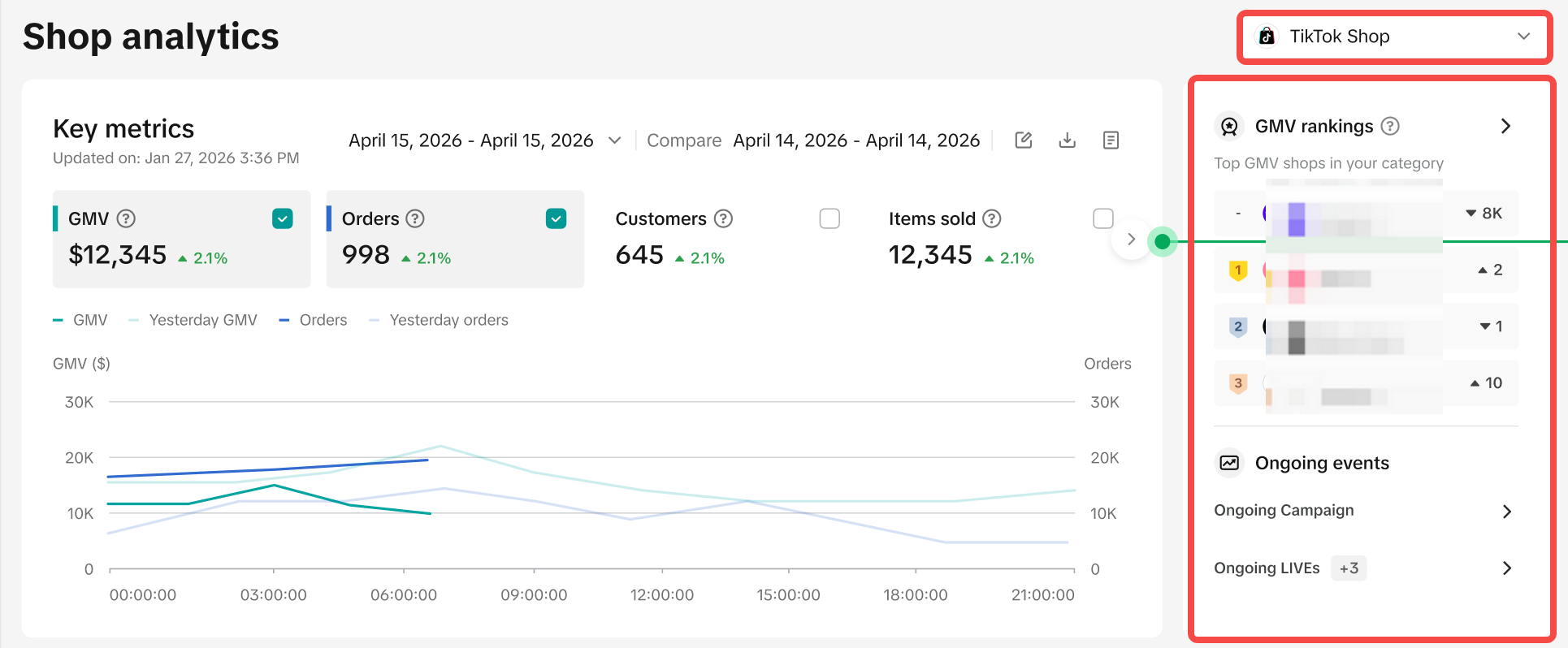Show Items sold help tooltip icon

(992, 218)
